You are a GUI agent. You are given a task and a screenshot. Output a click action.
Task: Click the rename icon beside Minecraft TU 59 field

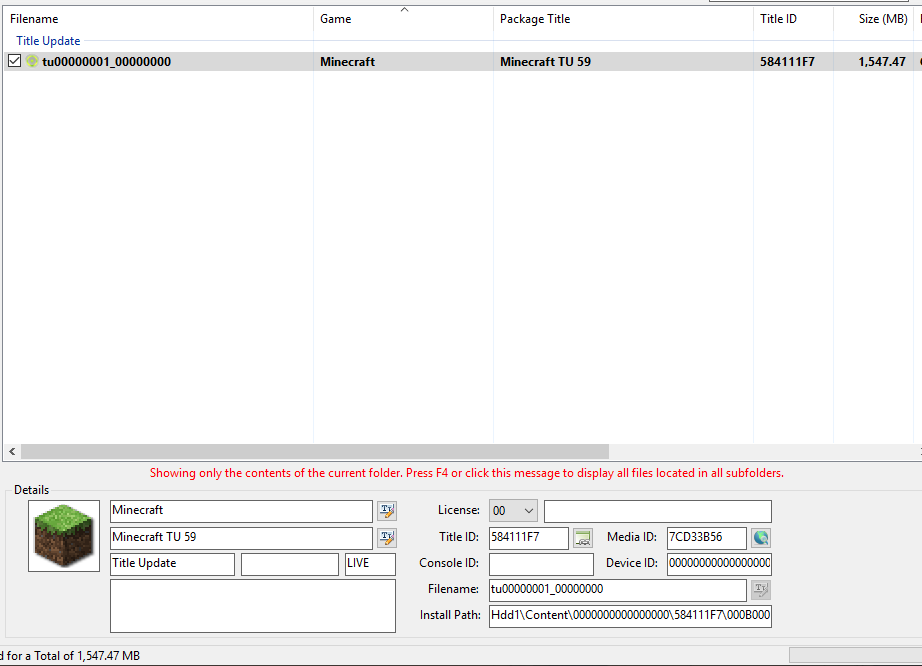(x=386, y=538)
